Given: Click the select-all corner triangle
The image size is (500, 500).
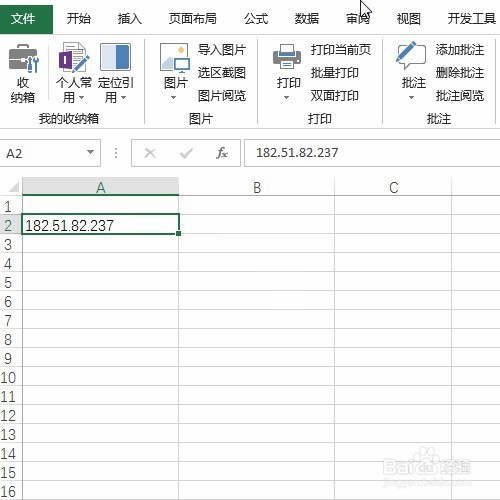Looking at the screenshot, I should (x=13, y=187).
